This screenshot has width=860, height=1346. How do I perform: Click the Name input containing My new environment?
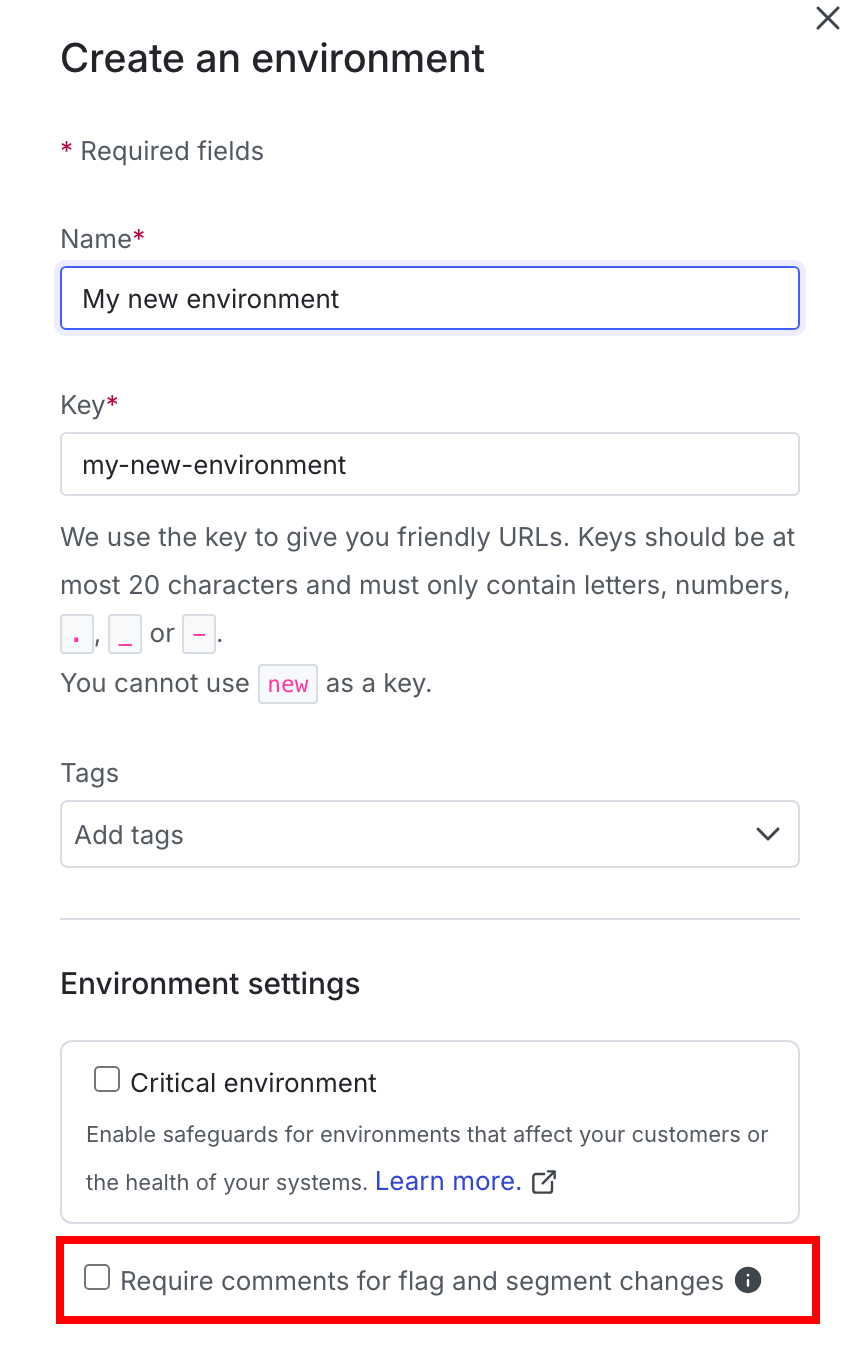pos(430,298)
